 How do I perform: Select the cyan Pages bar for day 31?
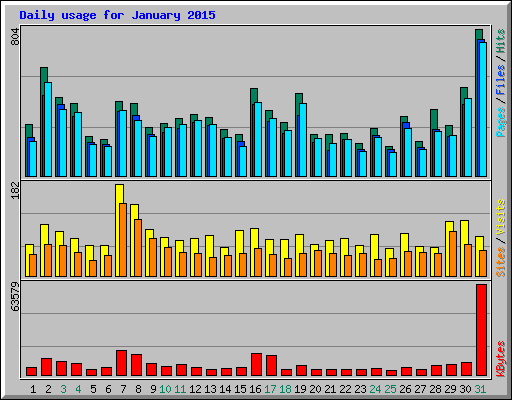pos(483,109)
